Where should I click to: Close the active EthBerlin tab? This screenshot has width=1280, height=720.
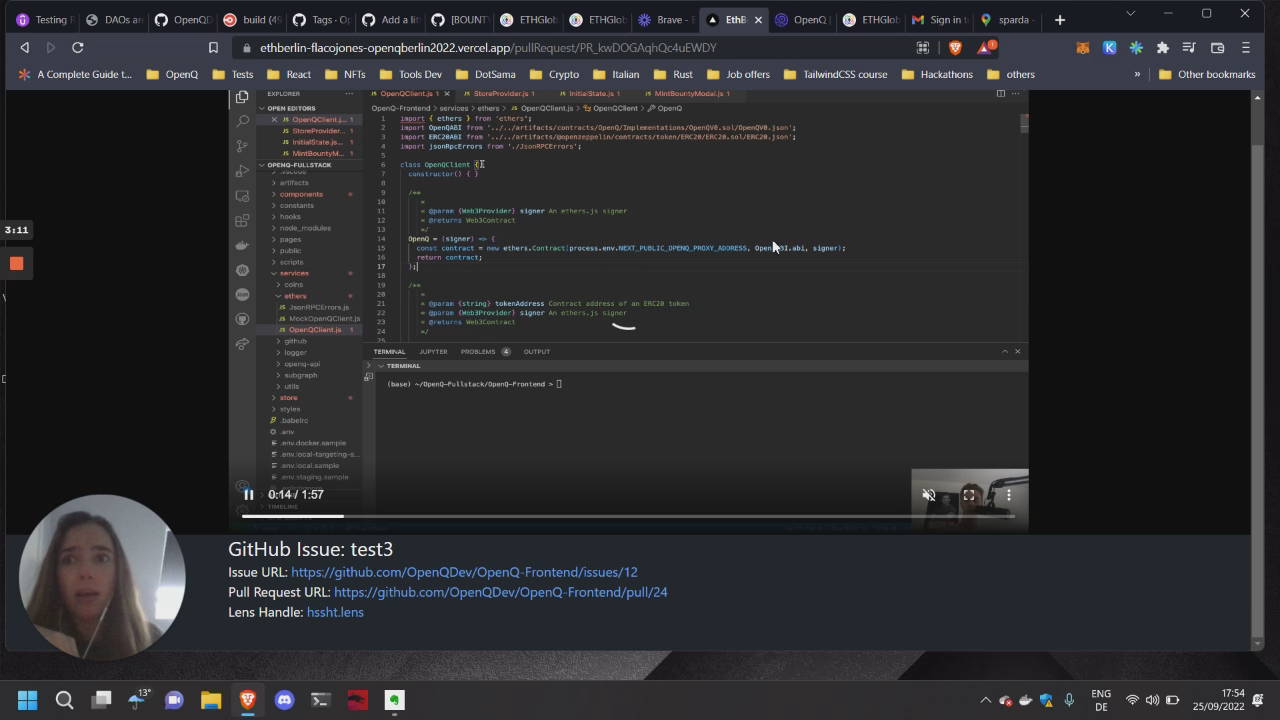click(x=758, y=19)
